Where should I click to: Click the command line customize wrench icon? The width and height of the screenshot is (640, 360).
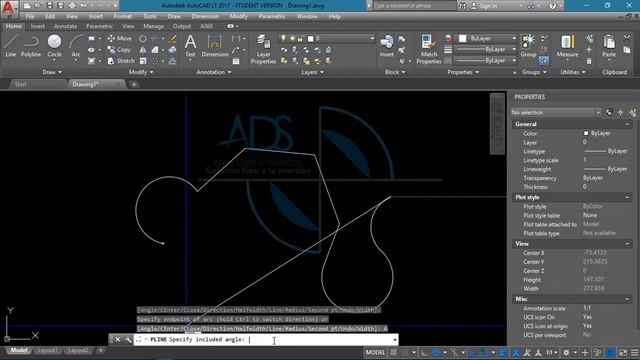coord(128,340)
